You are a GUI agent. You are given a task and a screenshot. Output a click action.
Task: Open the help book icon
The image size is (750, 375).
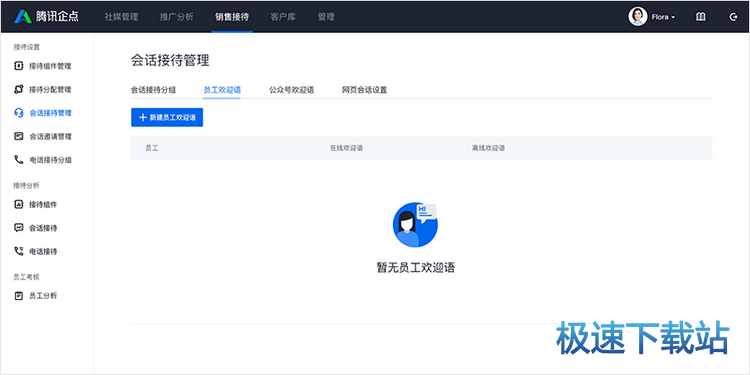(x=700, y=17)
